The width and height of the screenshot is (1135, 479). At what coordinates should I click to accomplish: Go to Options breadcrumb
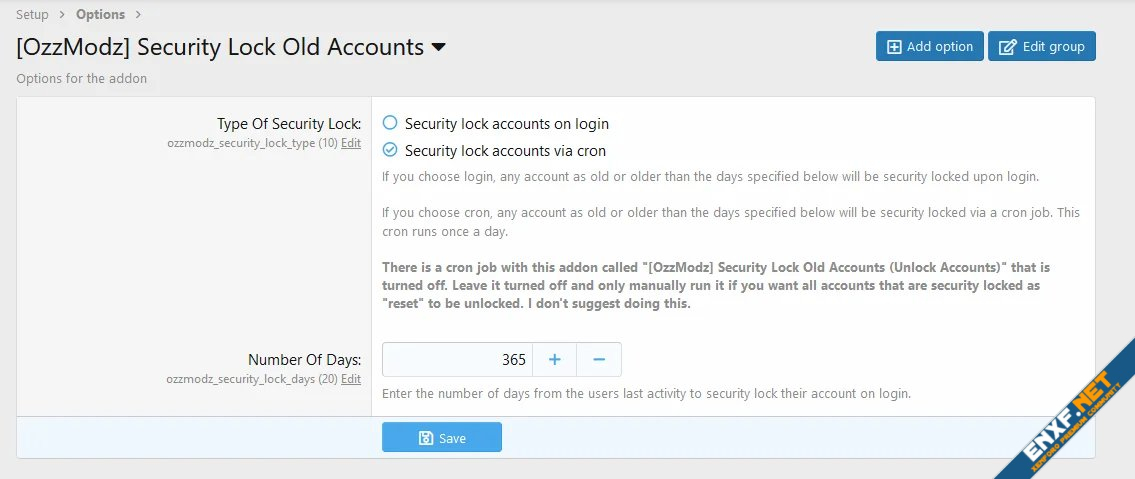[x=100, y=14]
